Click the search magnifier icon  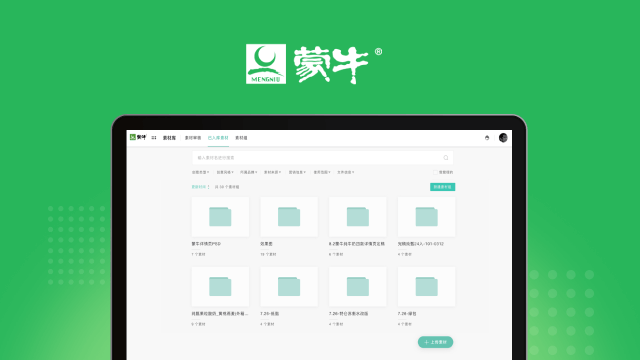coord(446,158)
